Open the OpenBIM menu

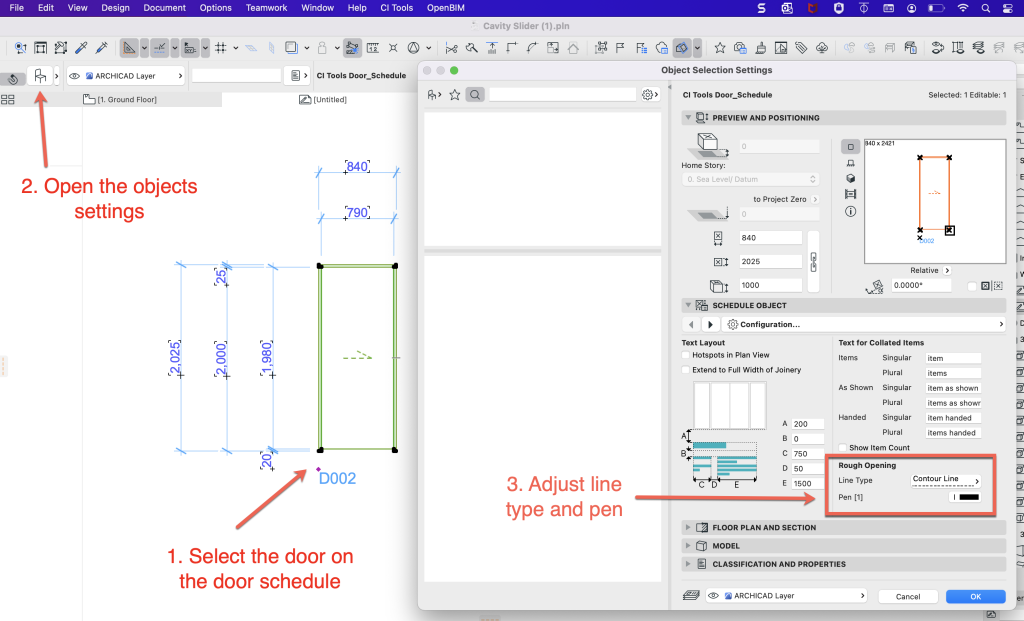[x=445, y=8]
